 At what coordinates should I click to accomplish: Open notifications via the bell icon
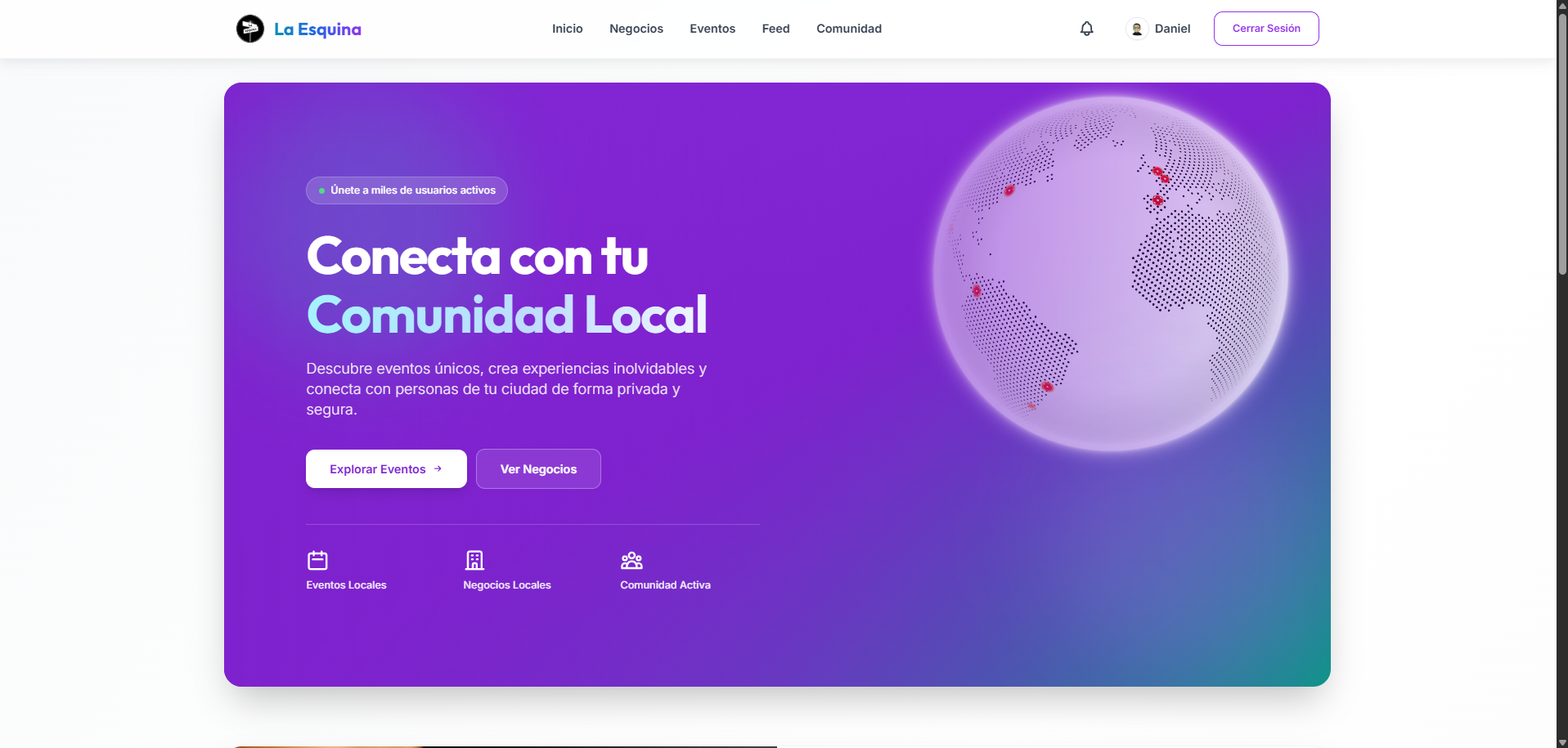point(1087,29)
